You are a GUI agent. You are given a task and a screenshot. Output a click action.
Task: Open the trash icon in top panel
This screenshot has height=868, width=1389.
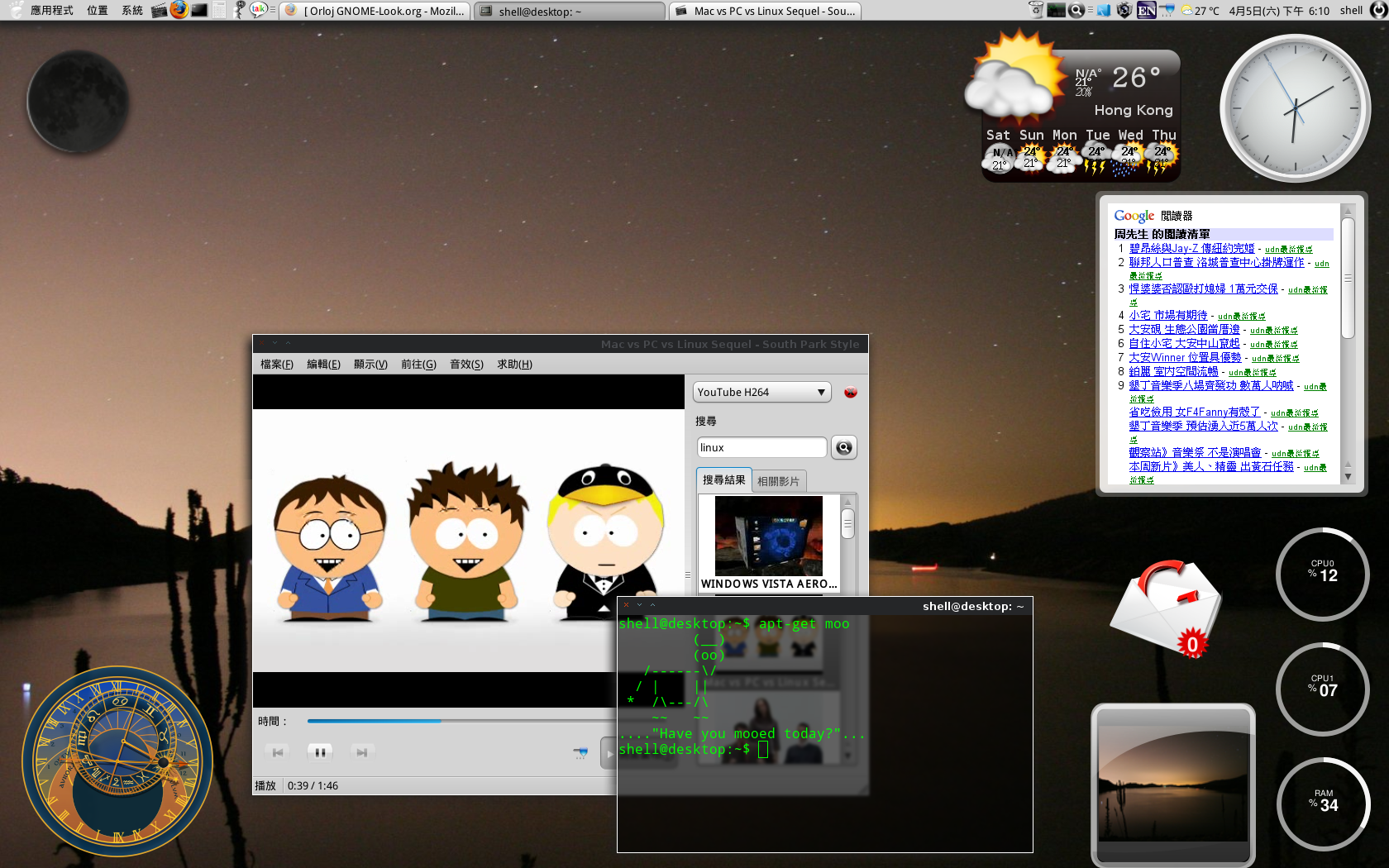click(1036, 10)
